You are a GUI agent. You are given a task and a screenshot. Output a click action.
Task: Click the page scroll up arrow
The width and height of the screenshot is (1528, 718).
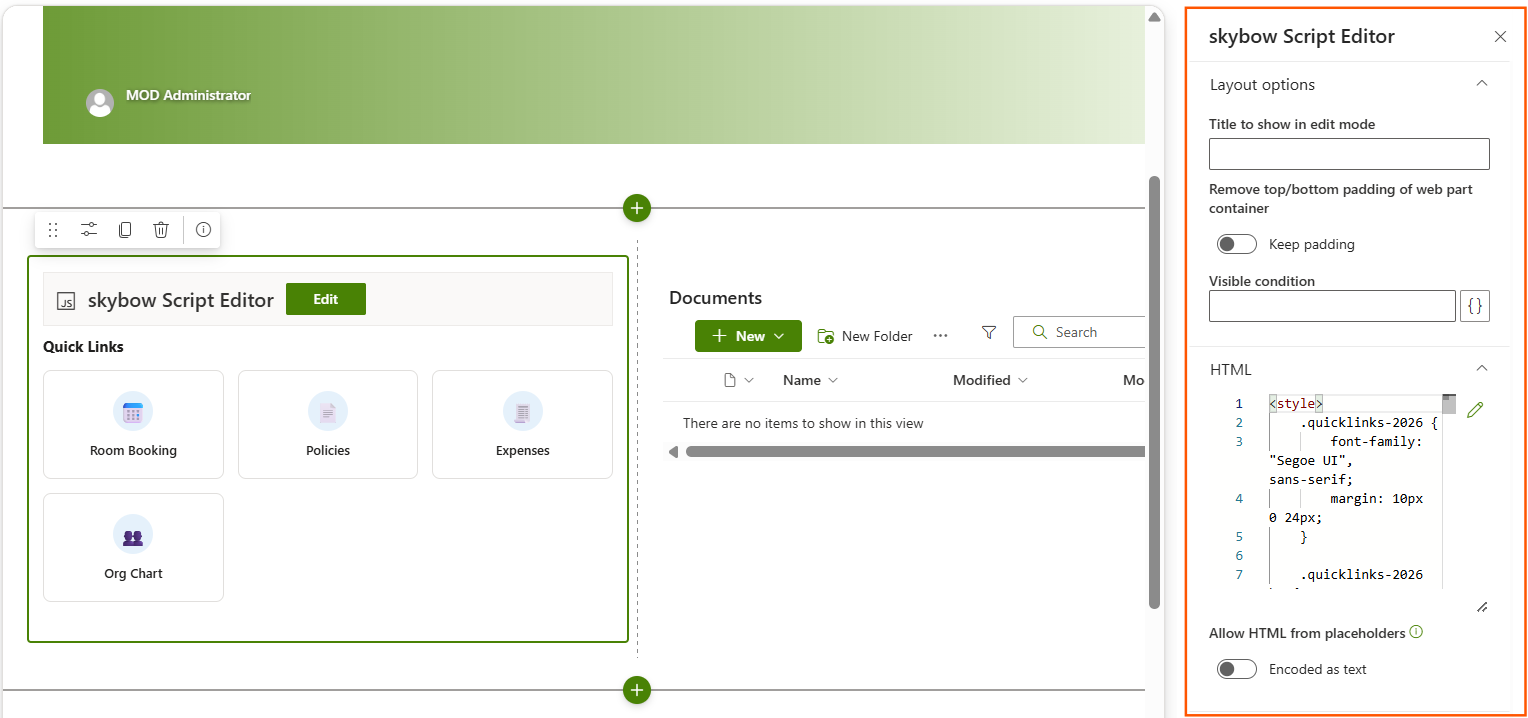pyautogui.click(x=1155, y=16)
